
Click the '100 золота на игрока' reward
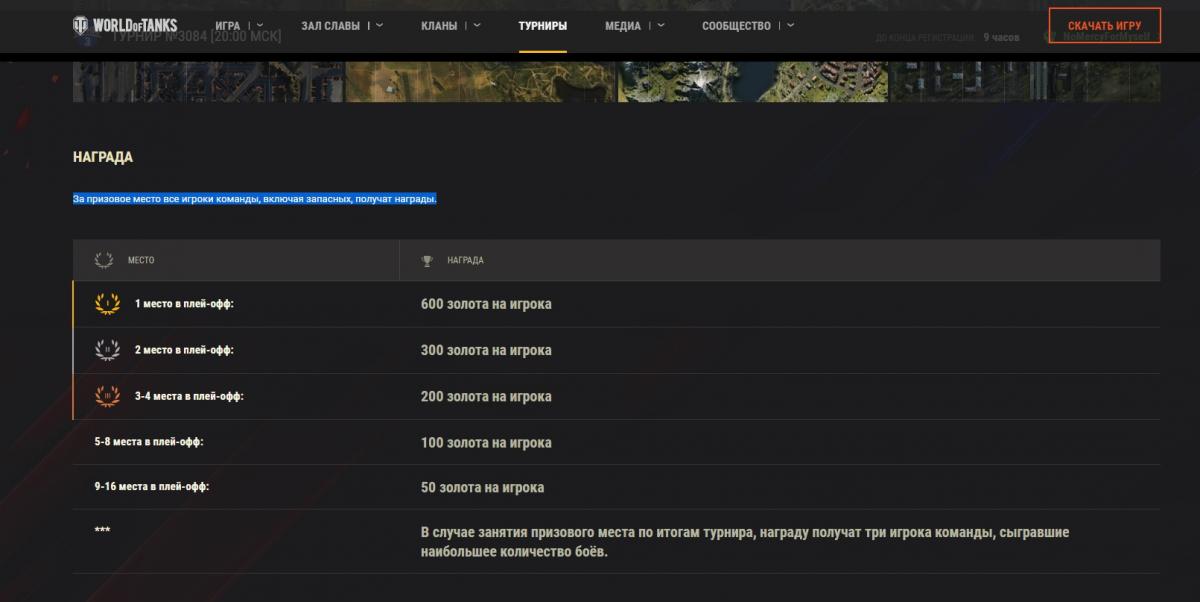pos(486,442)
